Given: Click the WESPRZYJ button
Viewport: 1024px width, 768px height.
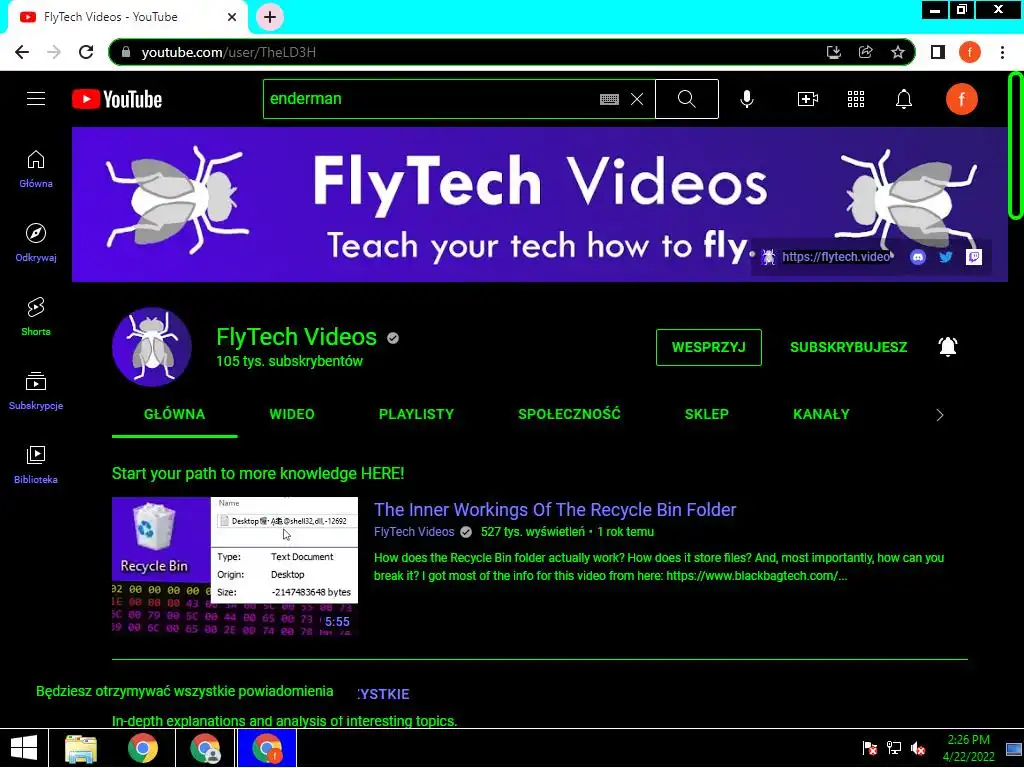Looking at the screenshot, I should click(709, 347).
